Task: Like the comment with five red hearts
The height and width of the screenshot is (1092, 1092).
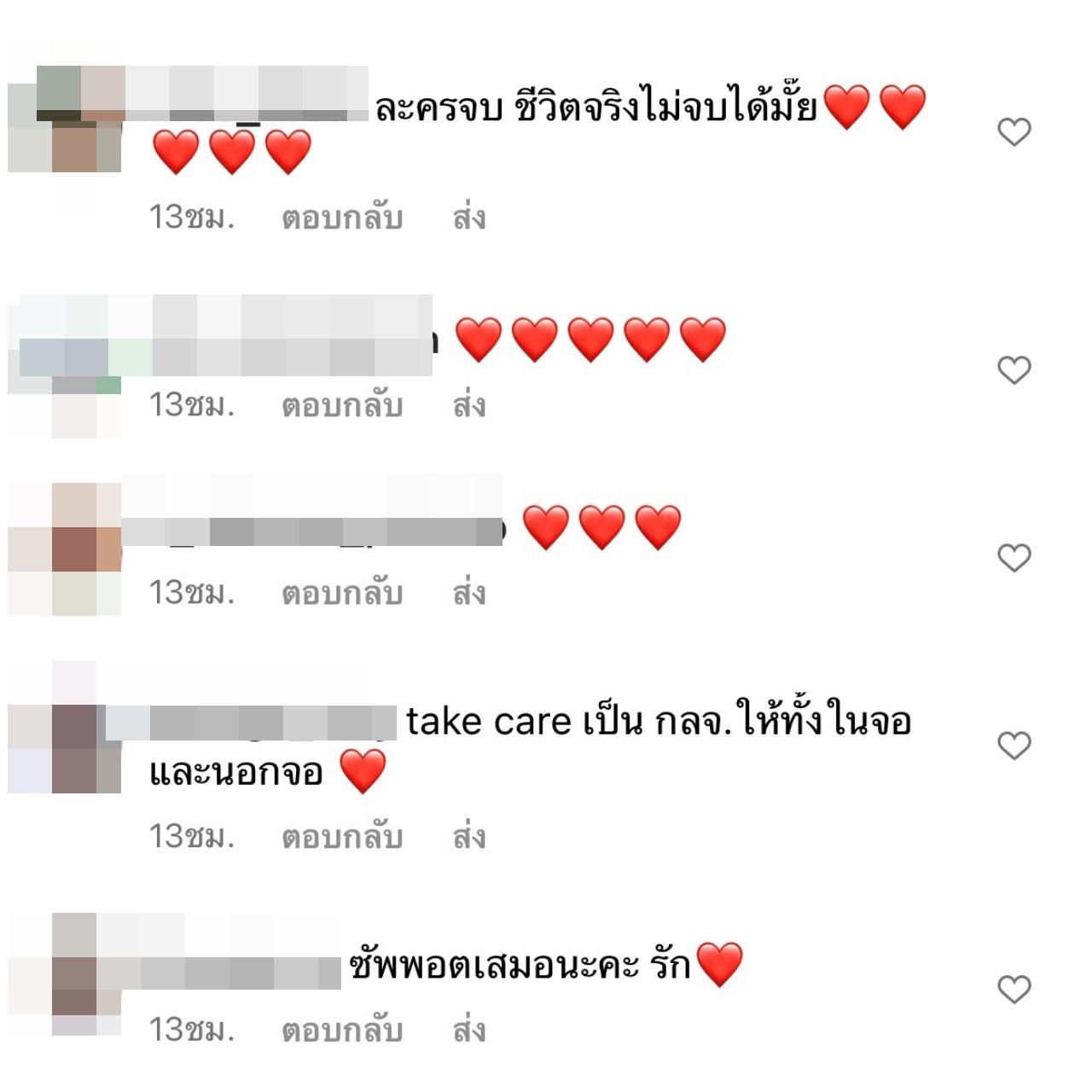Action: 1014,370
